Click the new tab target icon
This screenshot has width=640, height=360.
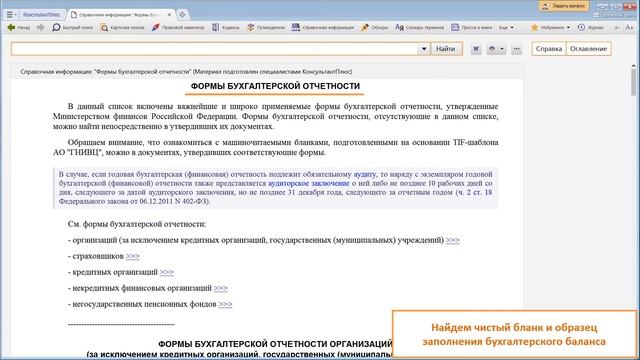[182, 15]
